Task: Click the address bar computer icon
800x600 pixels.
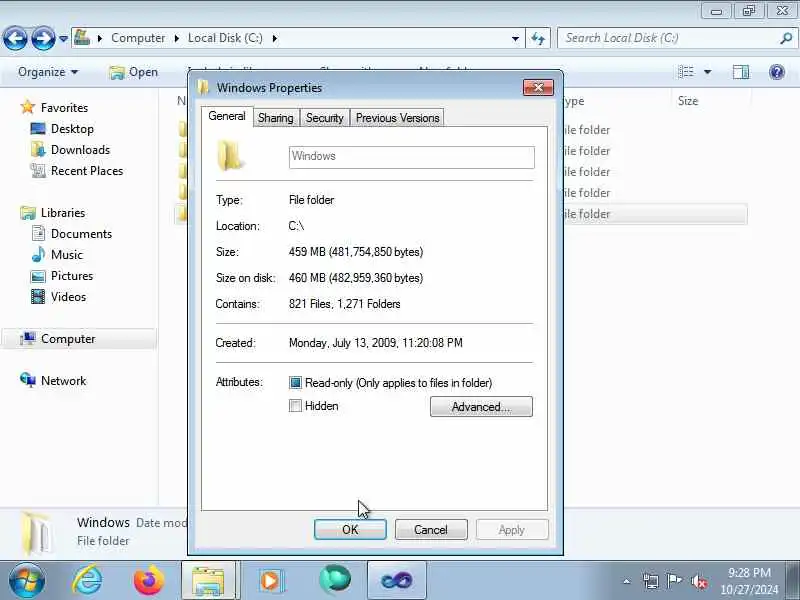Action: [x=82, y=38]
